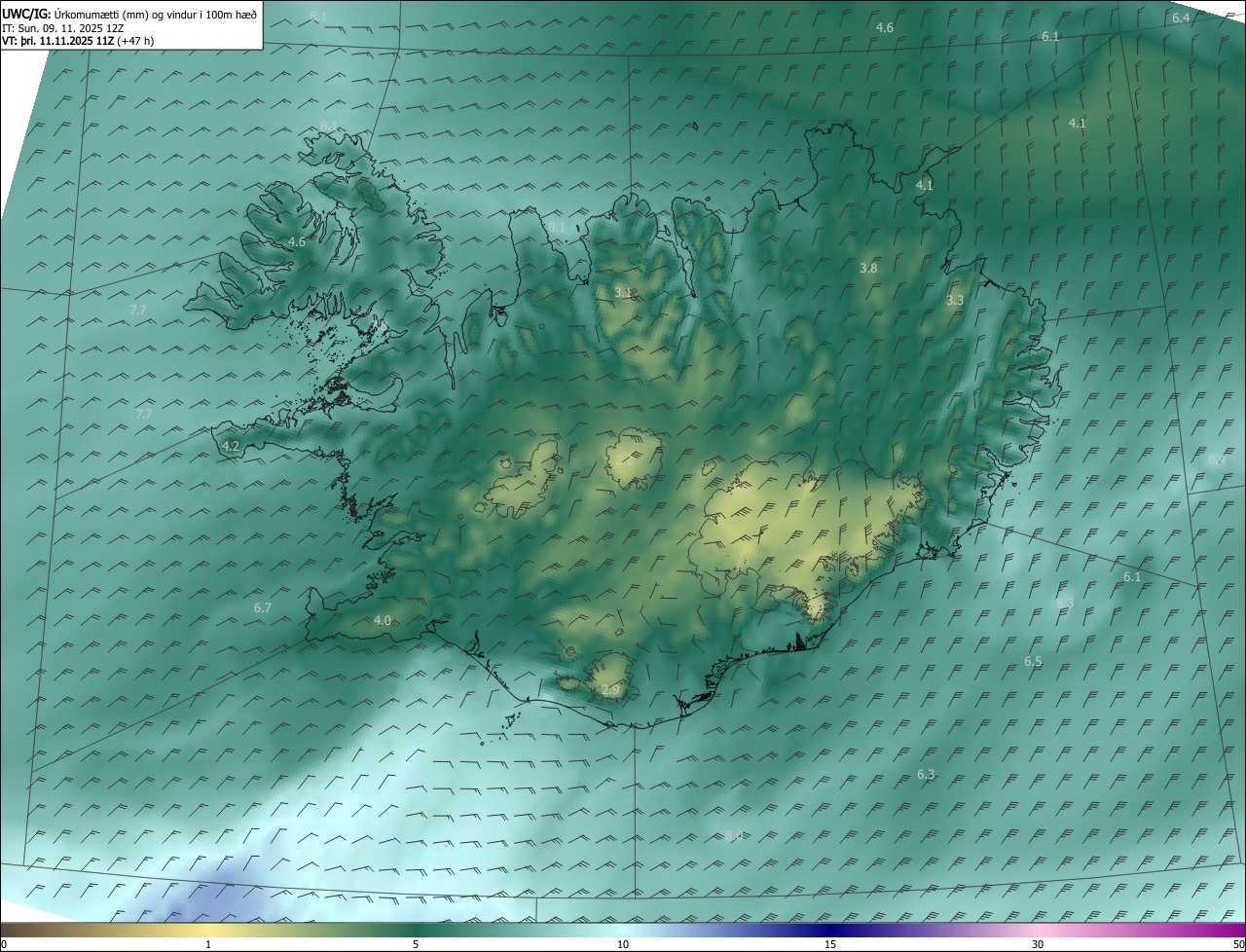This screenshot has height=952, width=1246.
Task: Click the 6.5 value southeast of Iceland
Action: (x=1033, y=662)
